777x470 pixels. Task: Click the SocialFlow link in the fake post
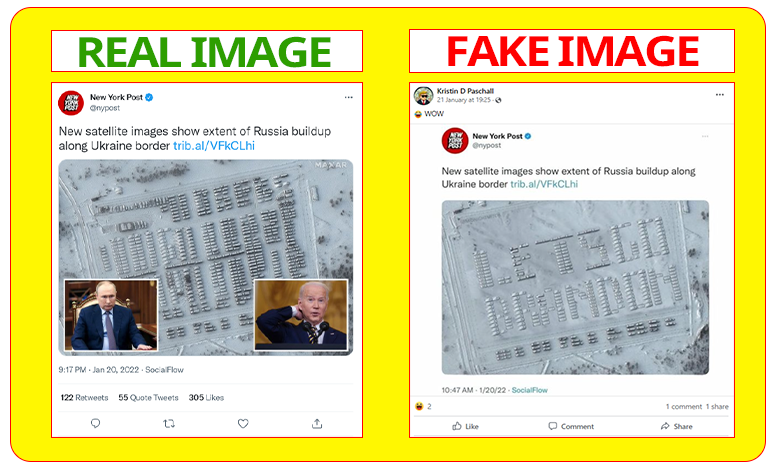[x=529, y=390]
